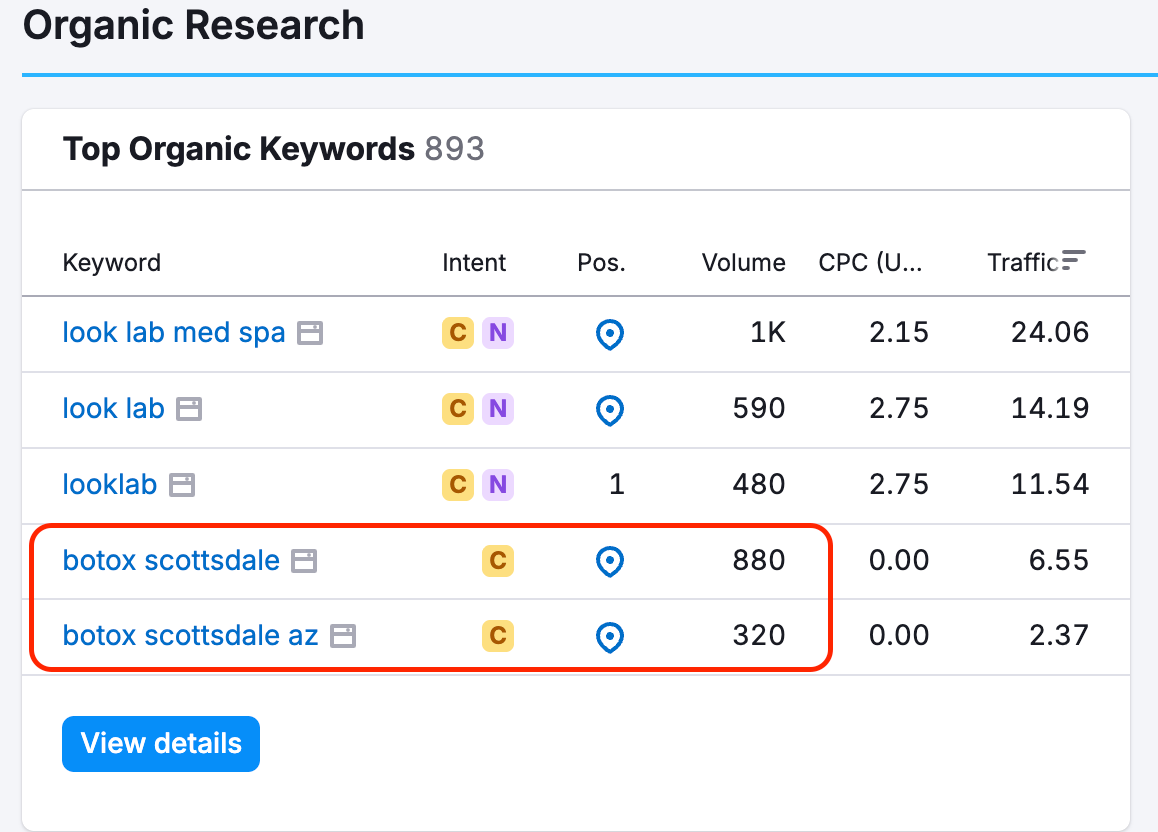Click the Keyword column header
The image size is (1158, 832).
coord(112,263)
